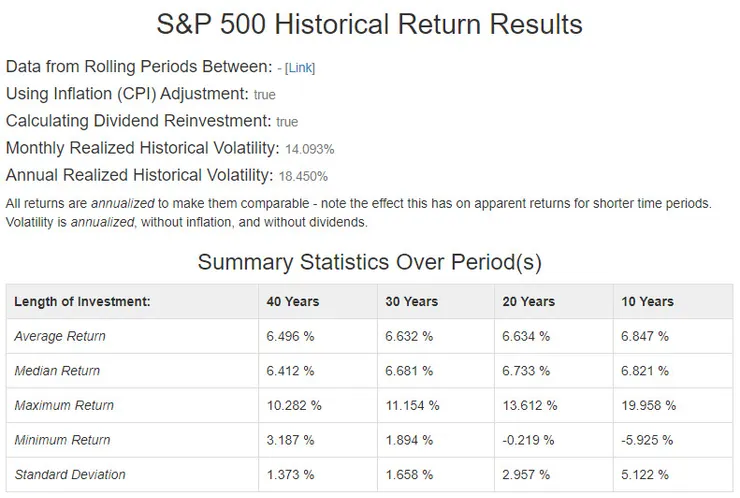Select the 20 Years column header
Viewport: 740px width, 498px height.
coord(528,302)
